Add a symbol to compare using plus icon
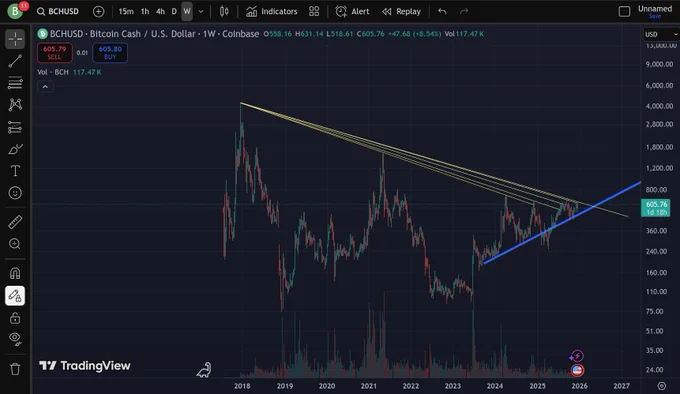Viewport: 680px width, 394px height. 98,12
